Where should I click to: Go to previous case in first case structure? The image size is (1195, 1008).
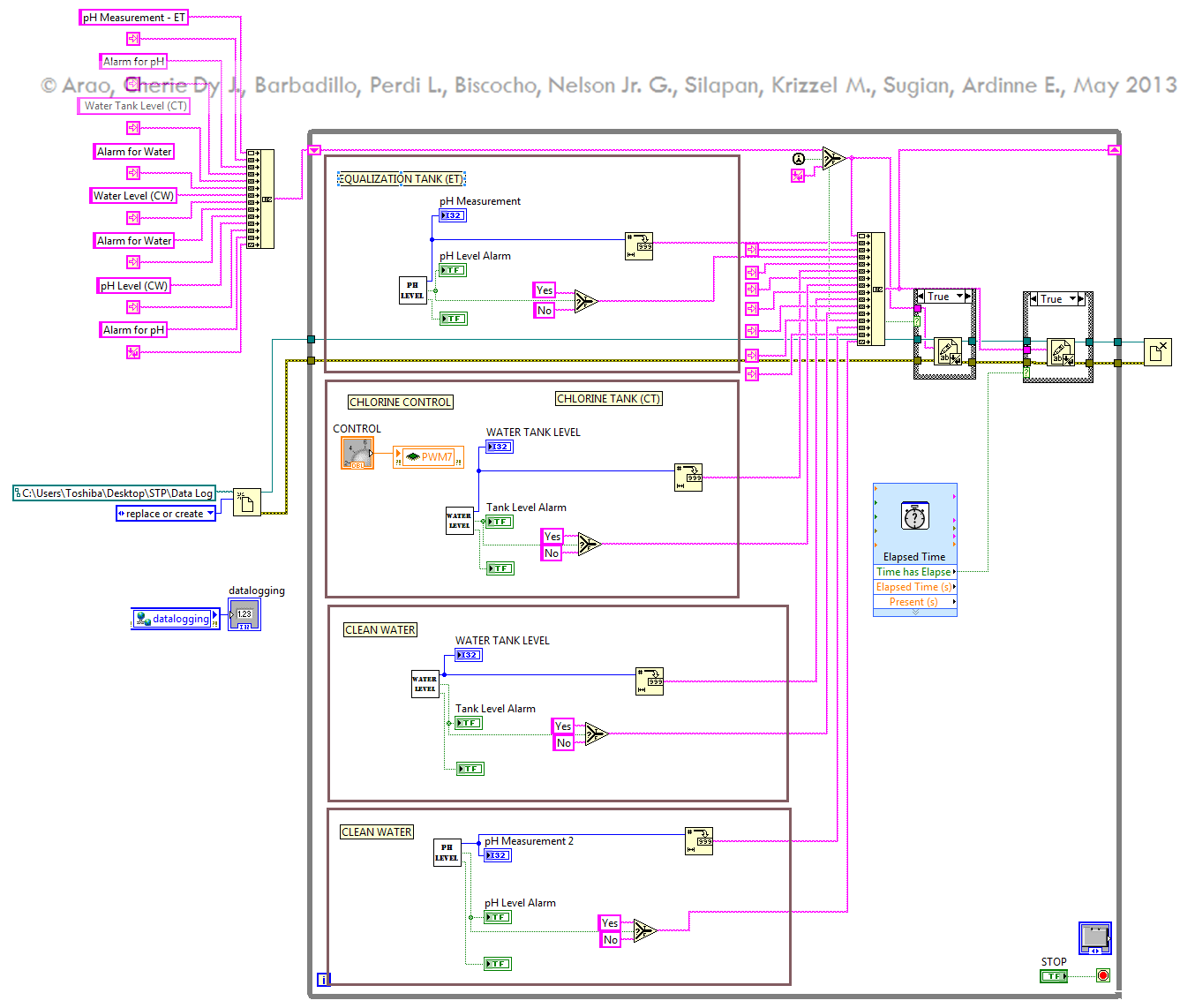pyautogui.click(x=920, y=297)
